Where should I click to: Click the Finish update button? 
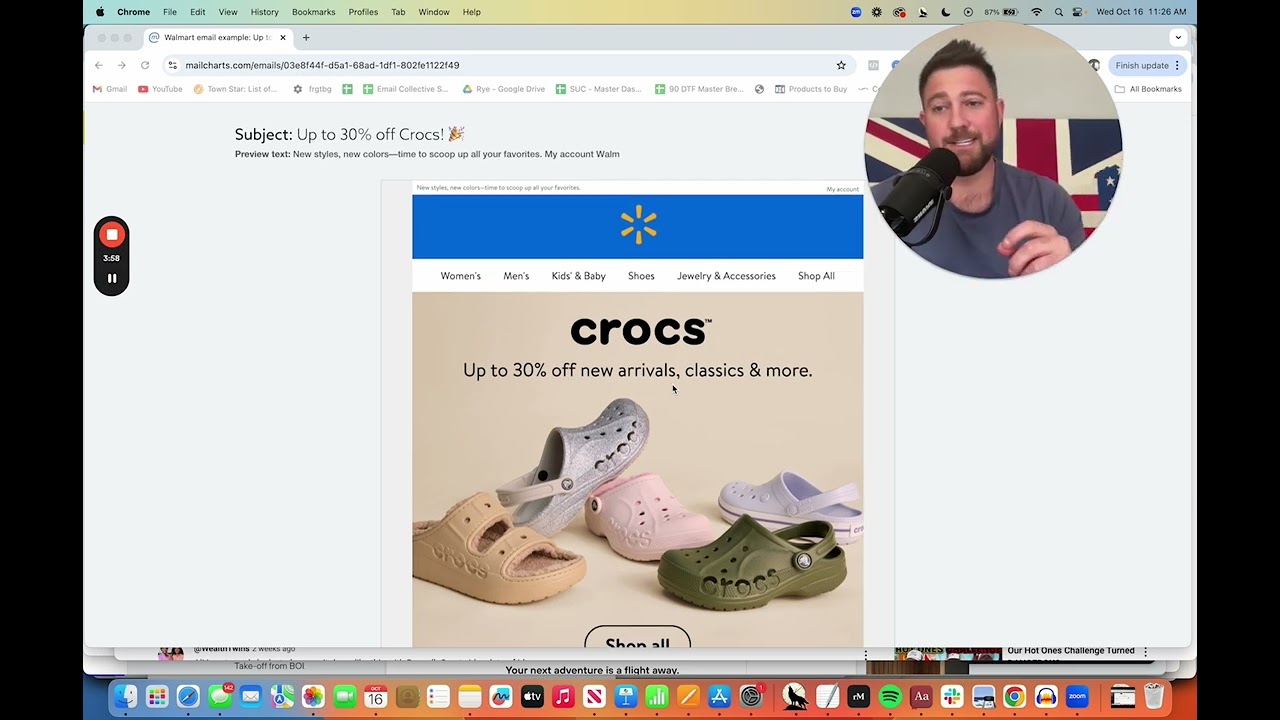pos(1148,65)
